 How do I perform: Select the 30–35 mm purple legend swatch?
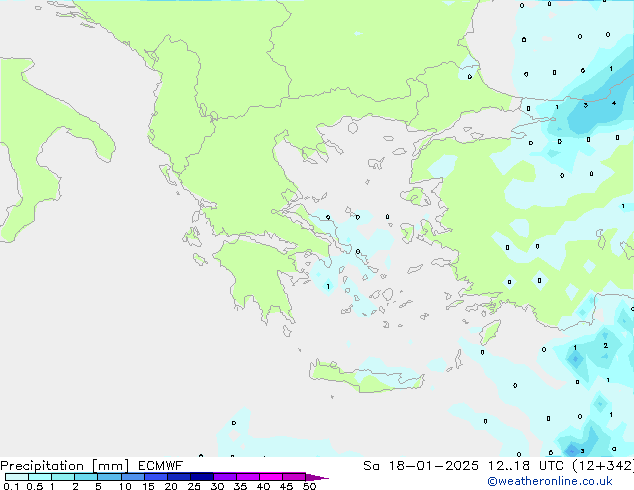point(225,477)
